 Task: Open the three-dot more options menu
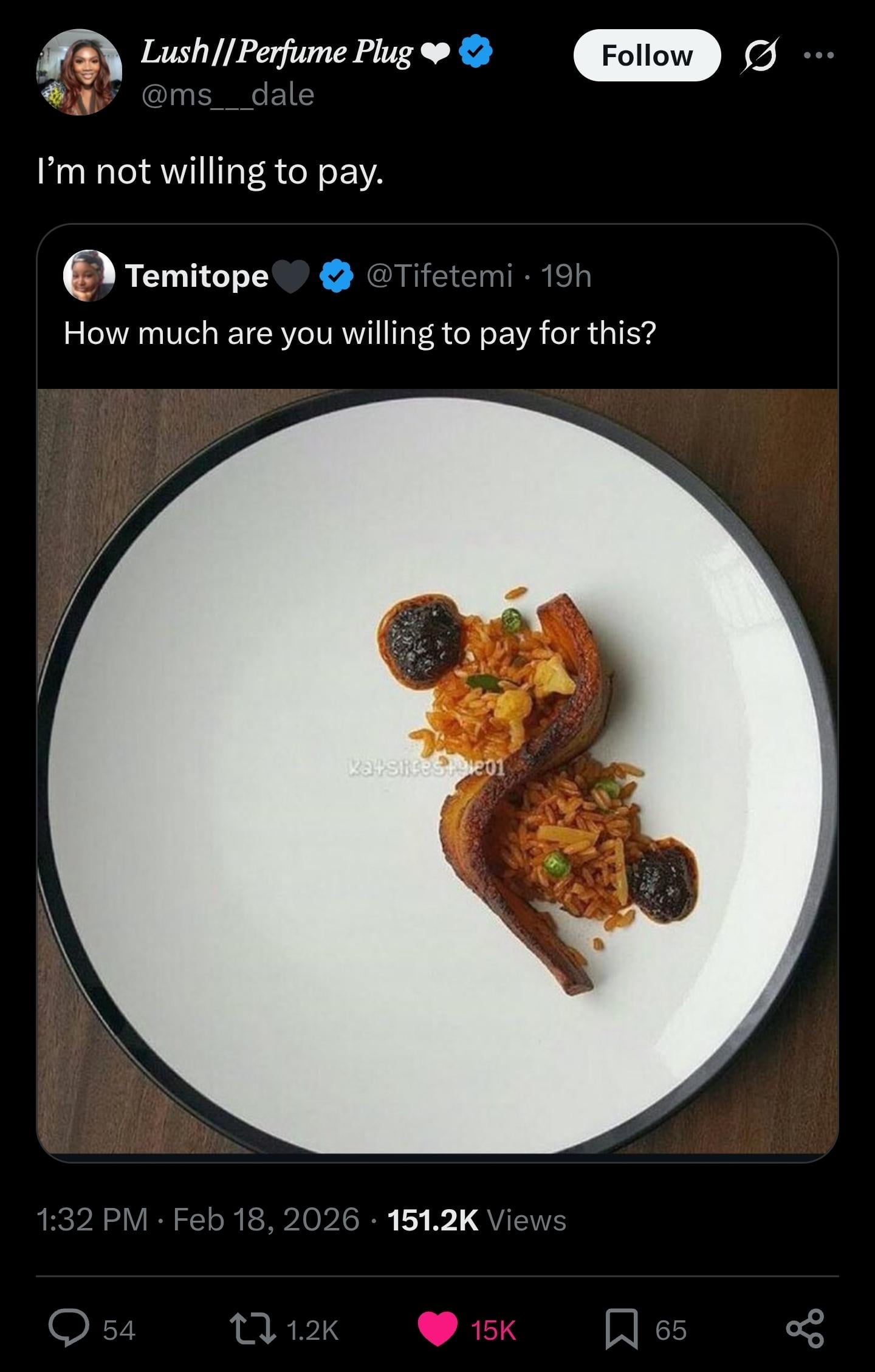pos(818,55)
